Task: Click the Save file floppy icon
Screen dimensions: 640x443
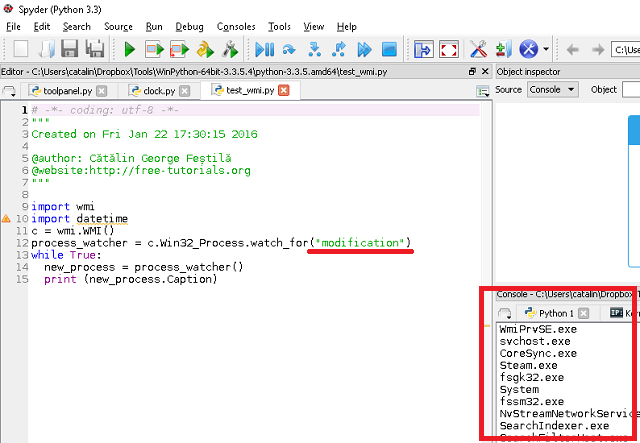Action: pyautogui.click(x=70, y=49)
